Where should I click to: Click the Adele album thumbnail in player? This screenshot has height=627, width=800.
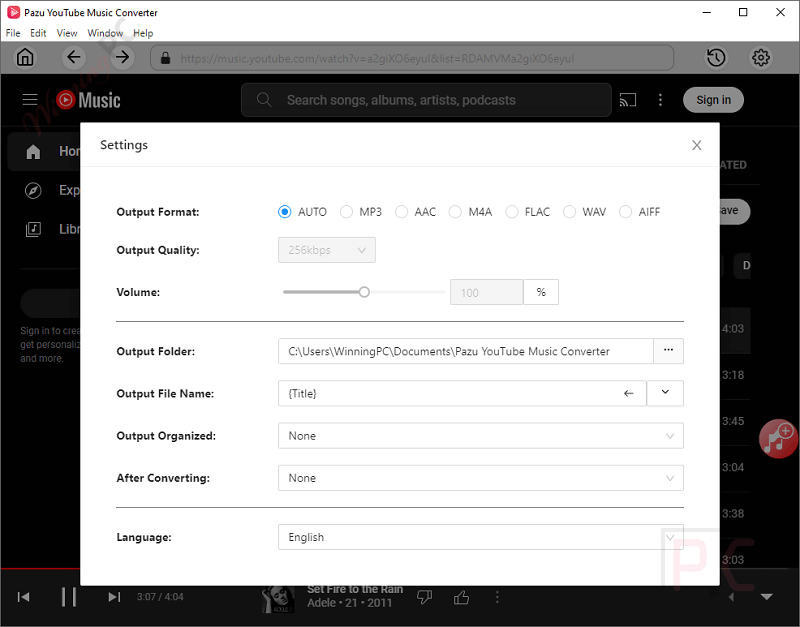(278, 599)
